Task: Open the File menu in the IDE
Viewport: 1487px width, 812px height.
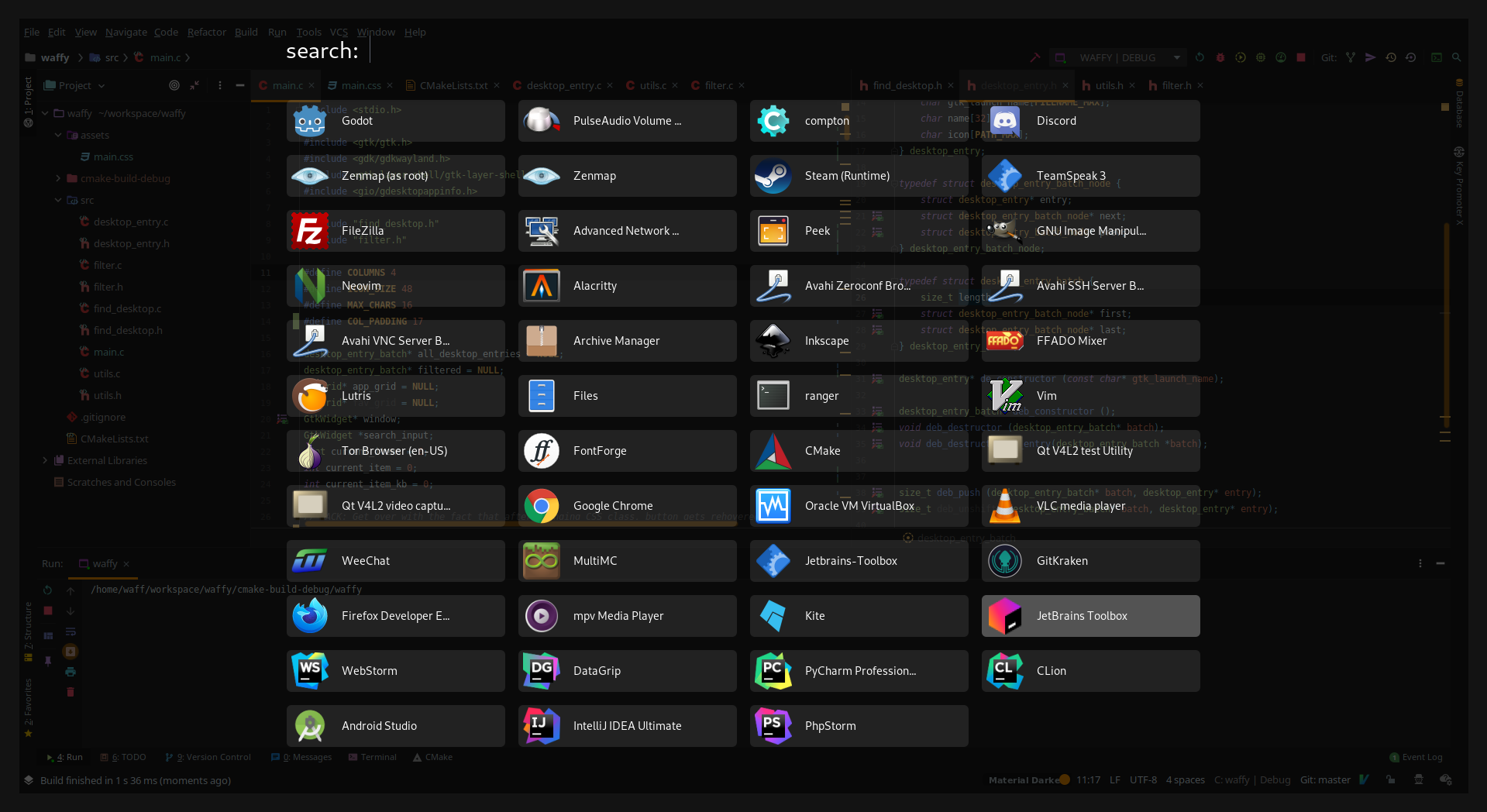Action: tap(32, 33)
